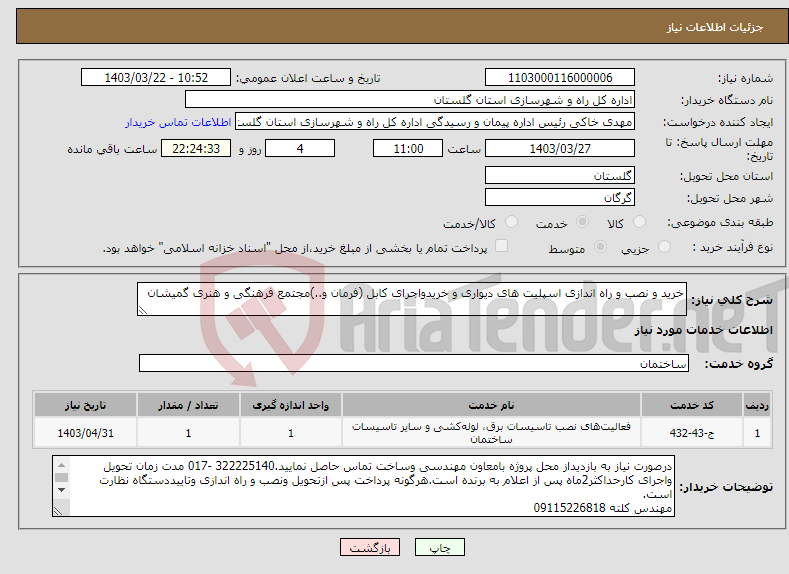Click the need date cell 1403/04/31
Image resolution: width=789 pixels, height=574 pixels.
tap(86, 433)
